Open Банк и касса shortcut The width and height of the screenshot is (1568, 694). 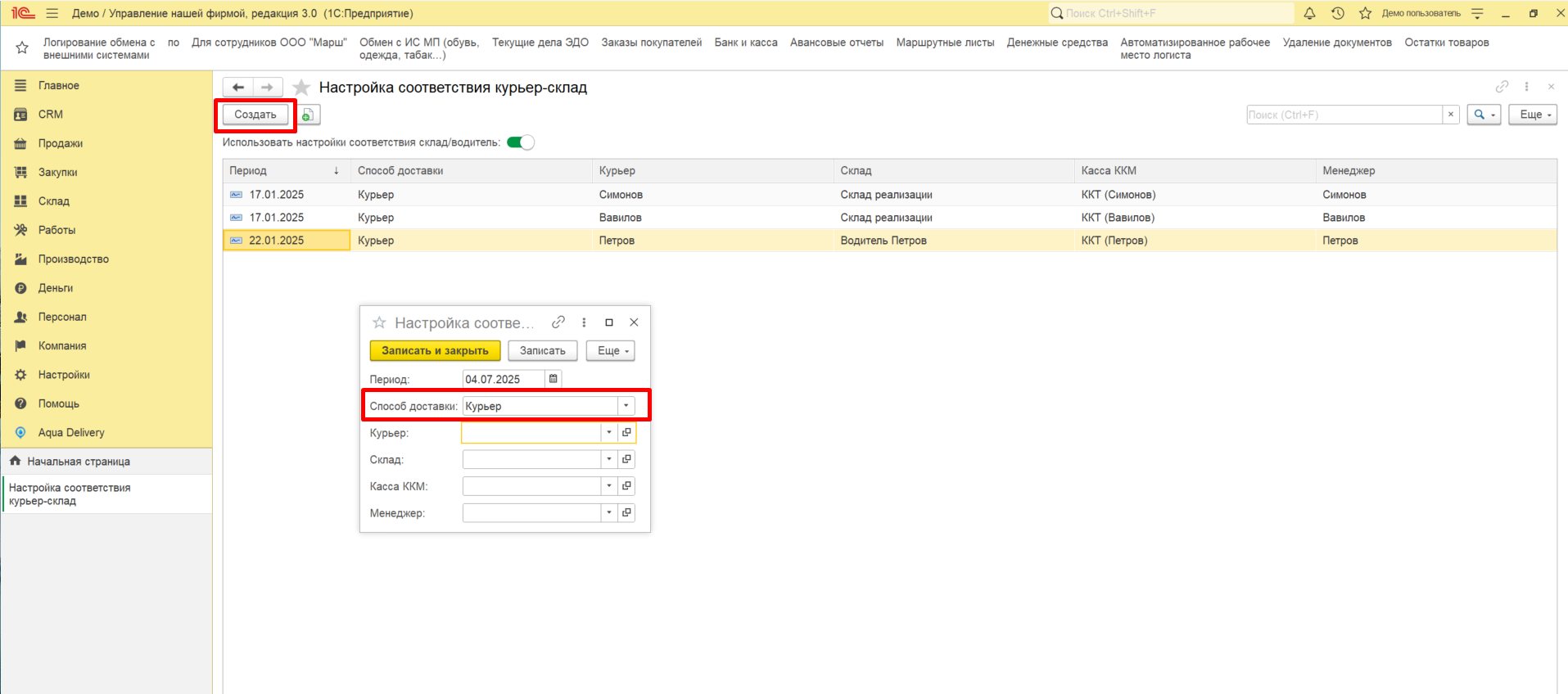746,43
